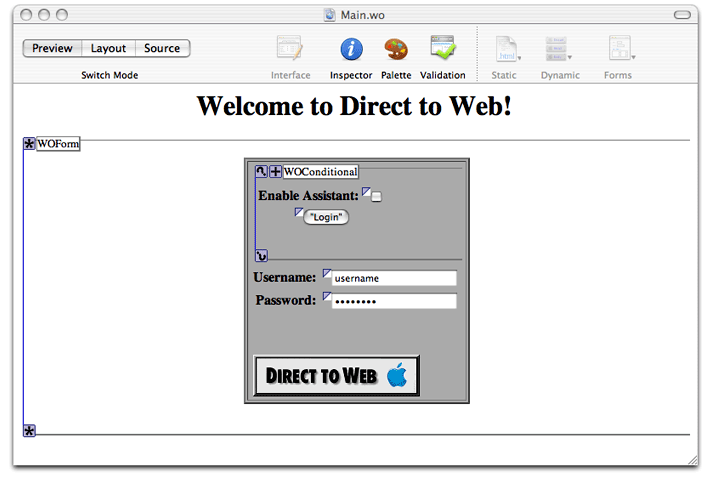Click the WOForm opening tag marker

pyautogui.click(x=29, y=144)
